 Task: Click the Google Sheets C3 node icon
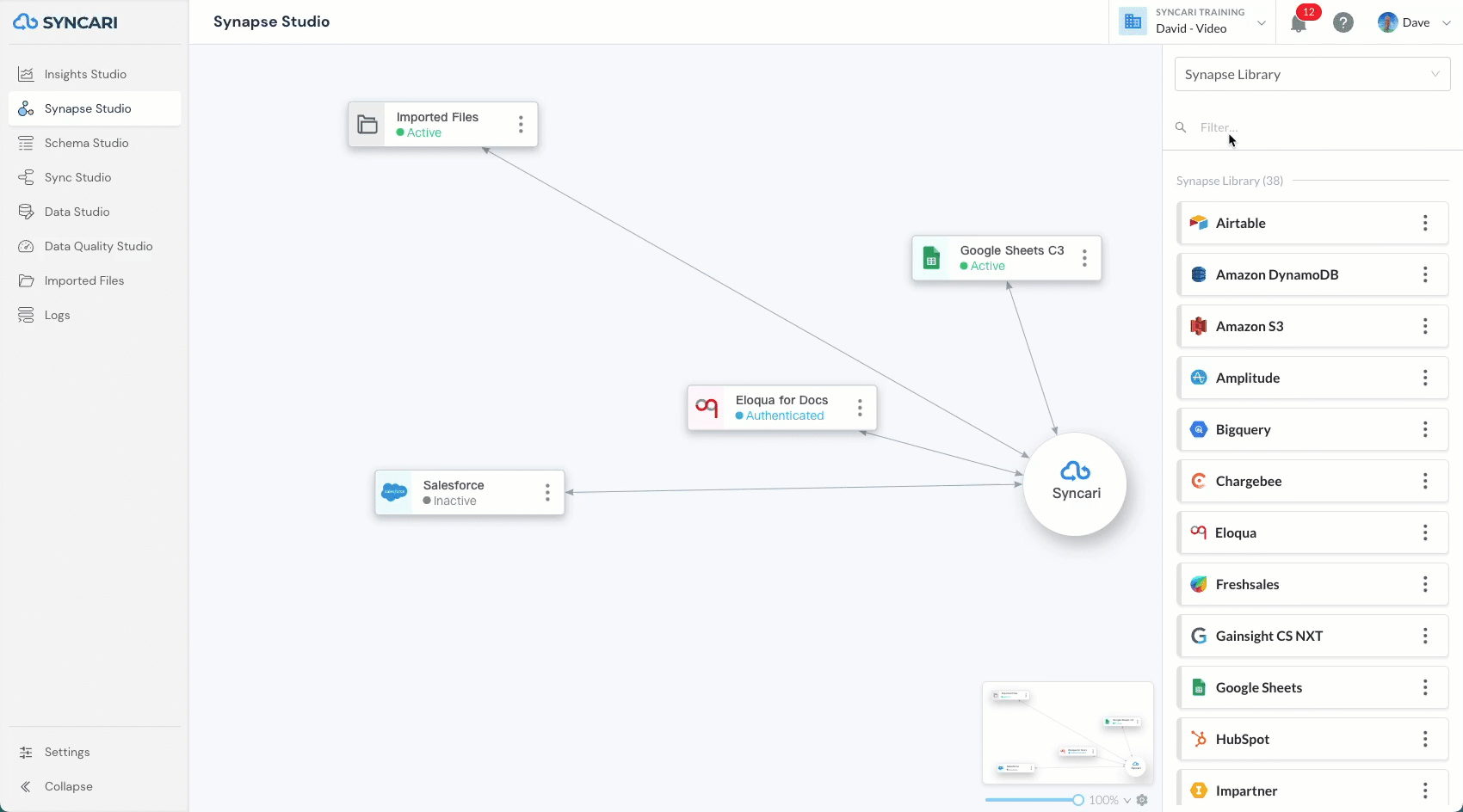[x=931, y=258]
